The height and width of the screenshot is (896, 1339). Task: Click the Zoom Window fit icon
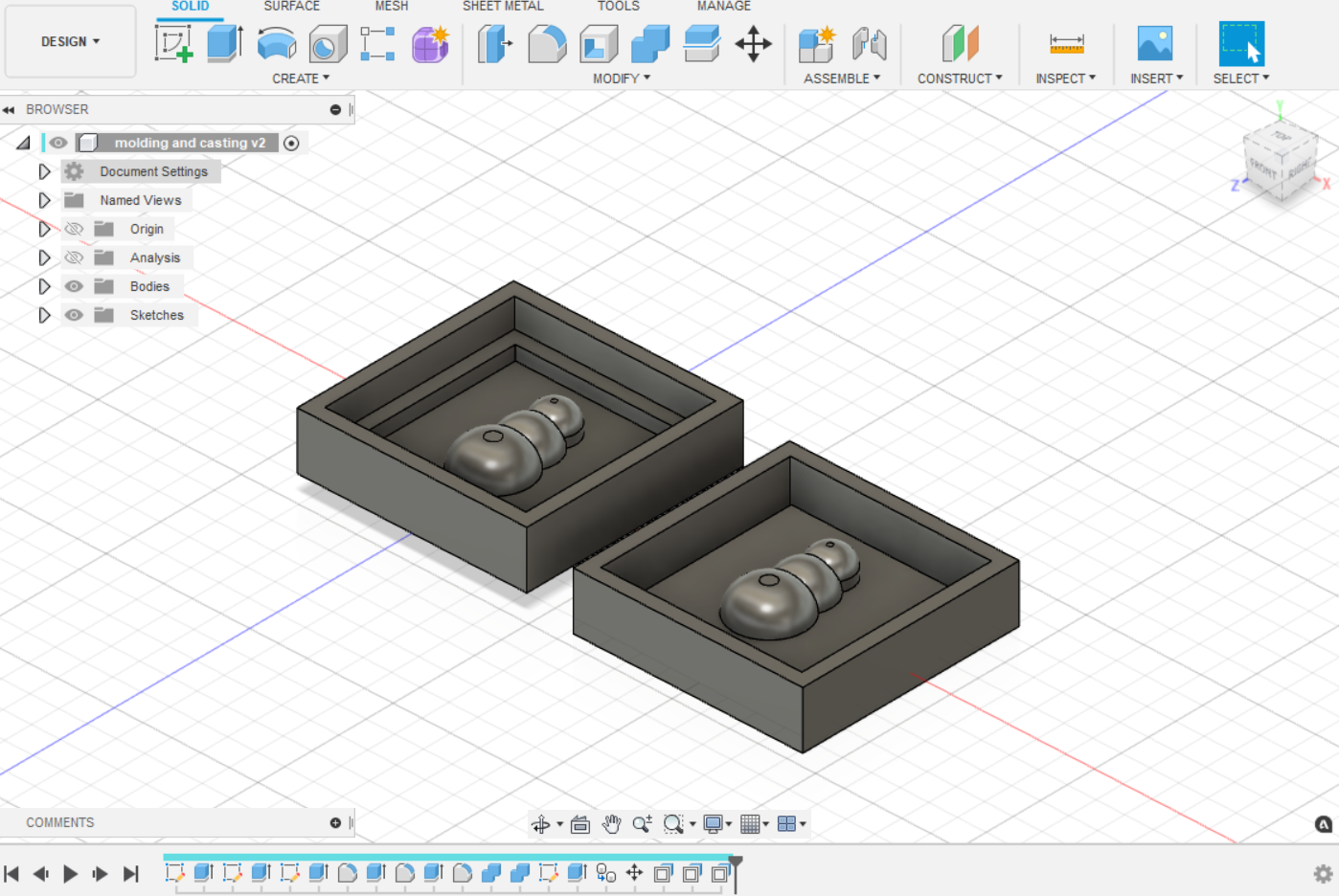coord(673,824)
